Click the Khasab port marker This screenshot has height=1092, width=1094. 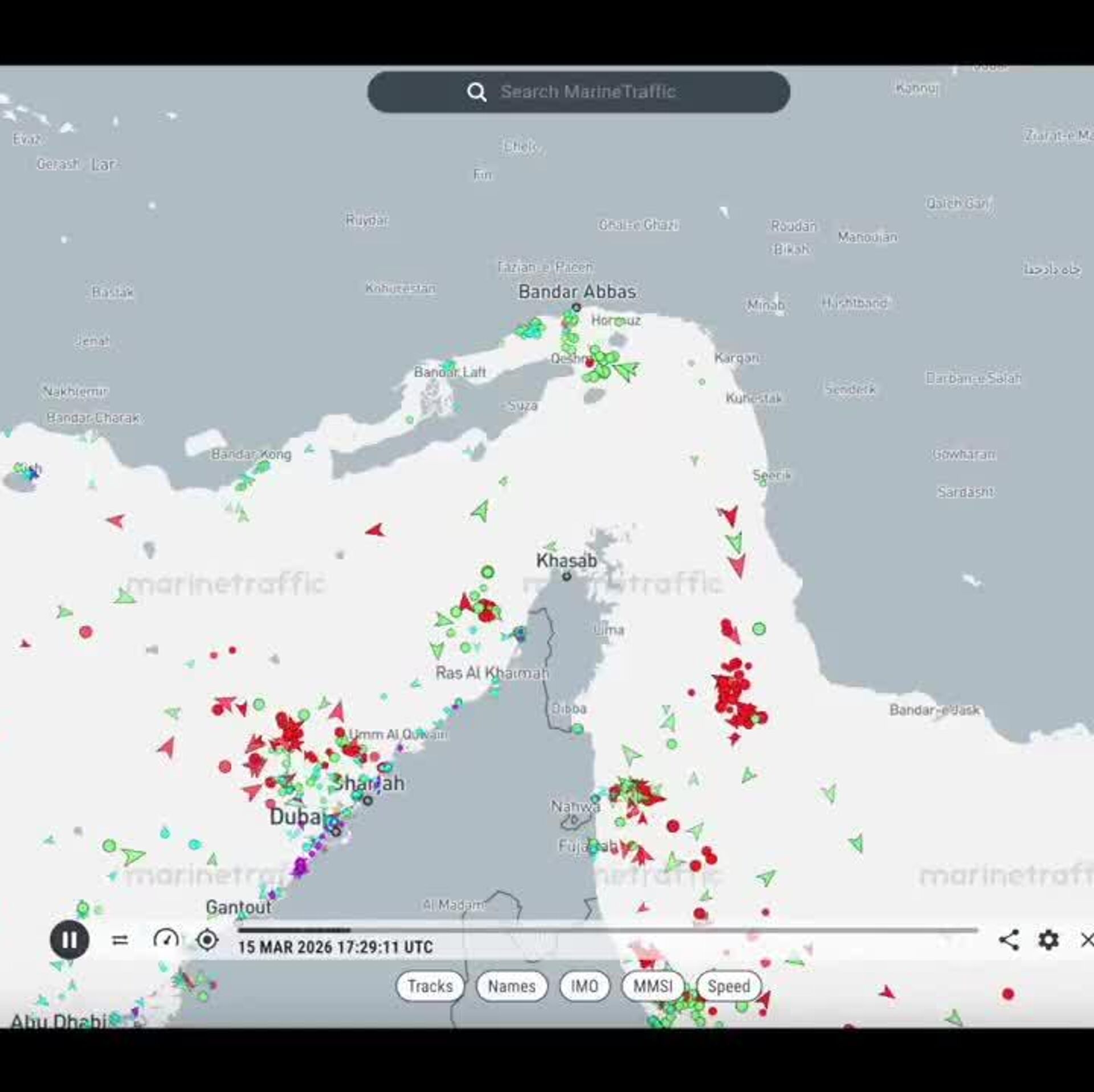tap(566, 576)
